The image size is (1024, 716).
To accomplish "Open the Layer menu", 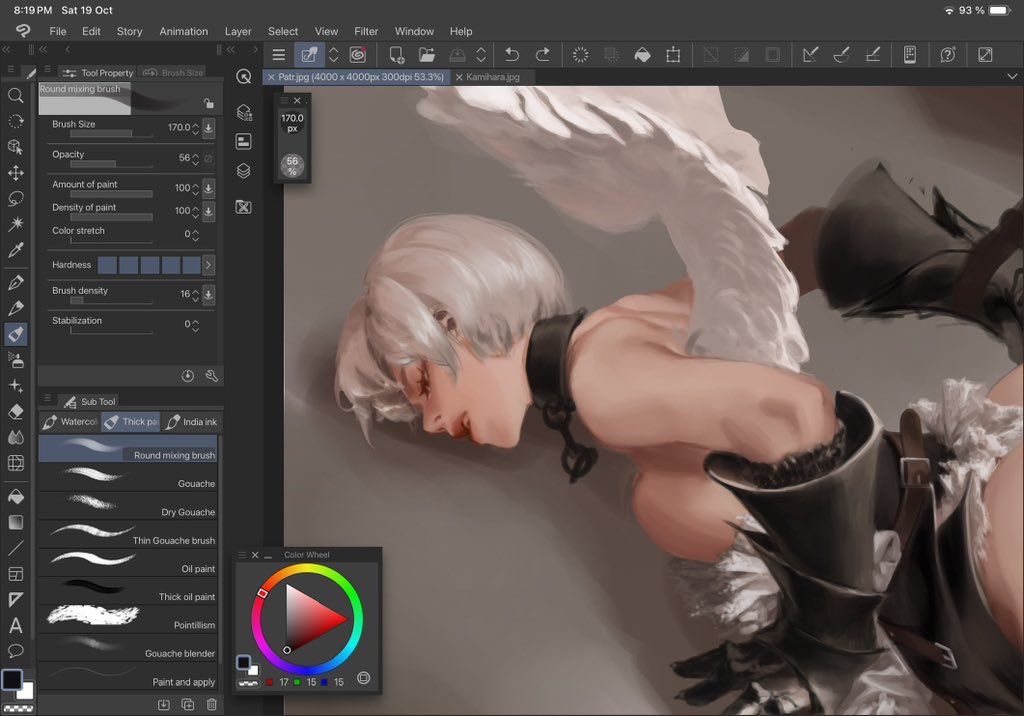I will click(238, 31).
